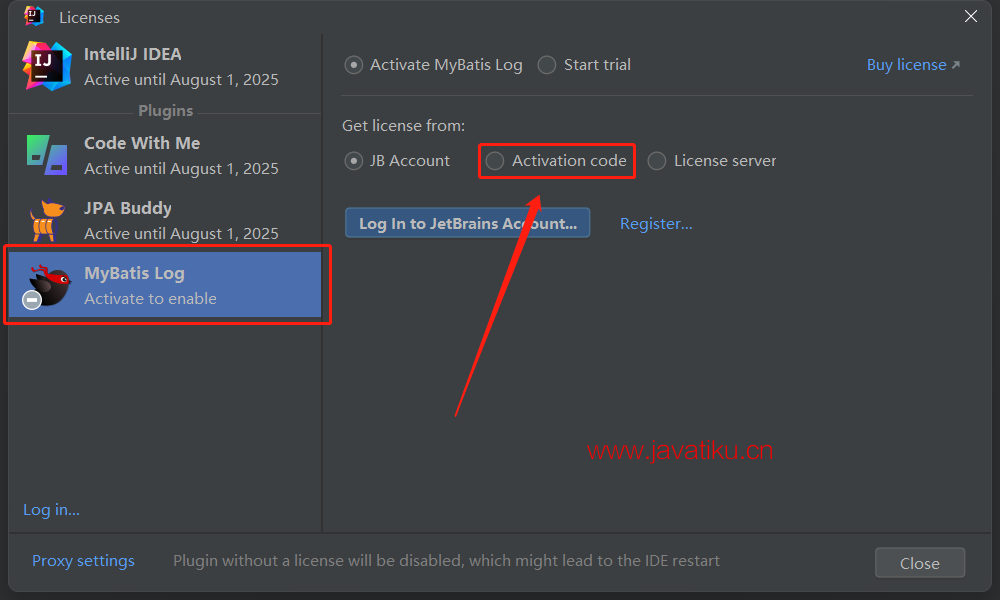This screenshot has height=600, width=1000.
Task: Click Log In to JetBrains Account button
Action: pyautogui.click(x=467, y=223)
